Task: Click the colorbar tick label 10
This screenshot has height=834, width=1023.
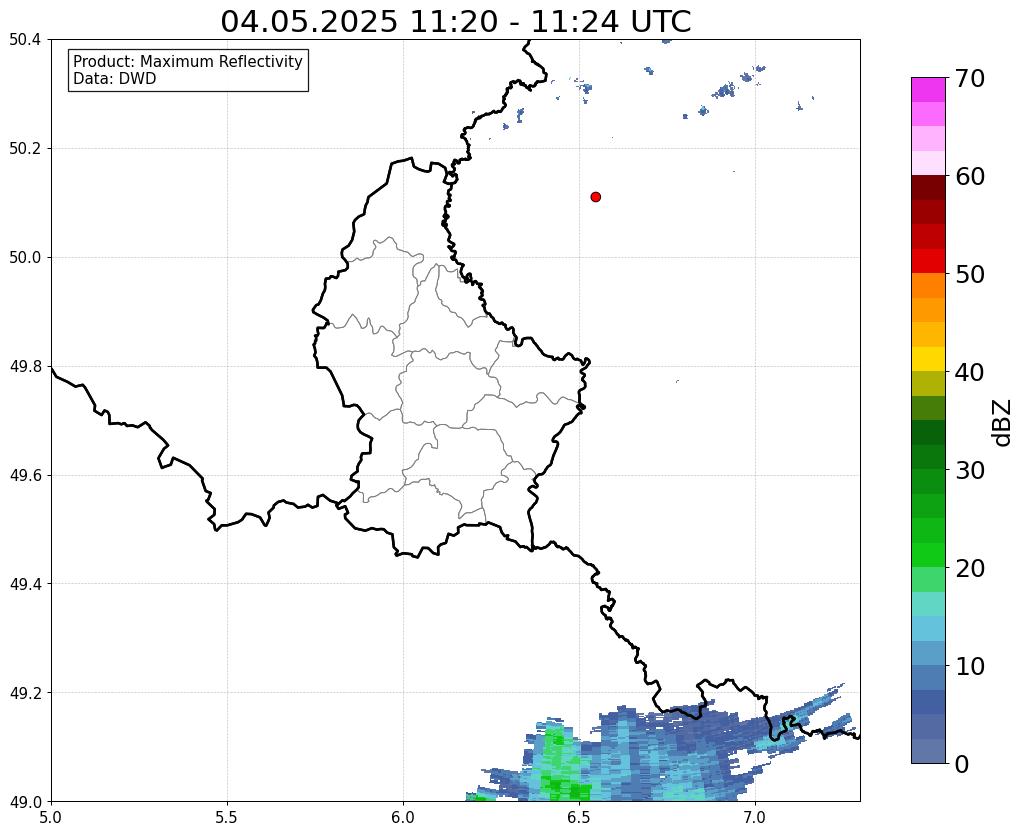Action: coord(970,666)
